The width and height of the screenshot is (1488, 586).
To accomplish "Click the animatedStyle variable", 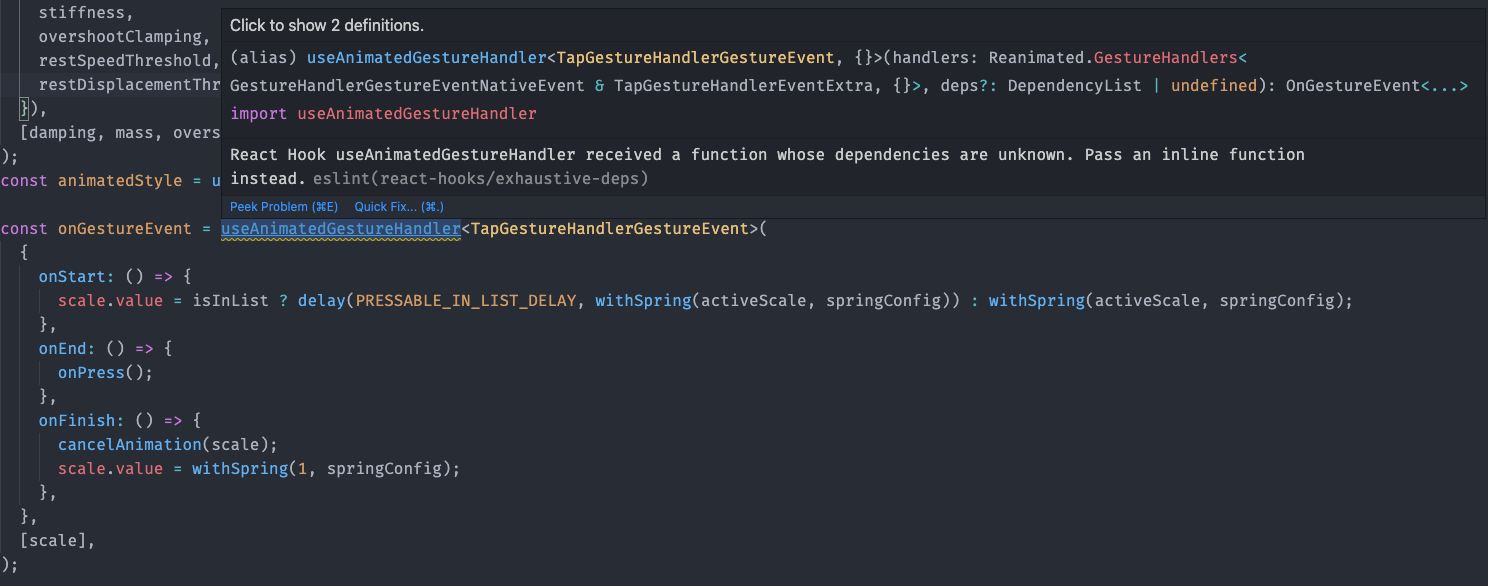I will pyautogui.click(x=120, y=180).
